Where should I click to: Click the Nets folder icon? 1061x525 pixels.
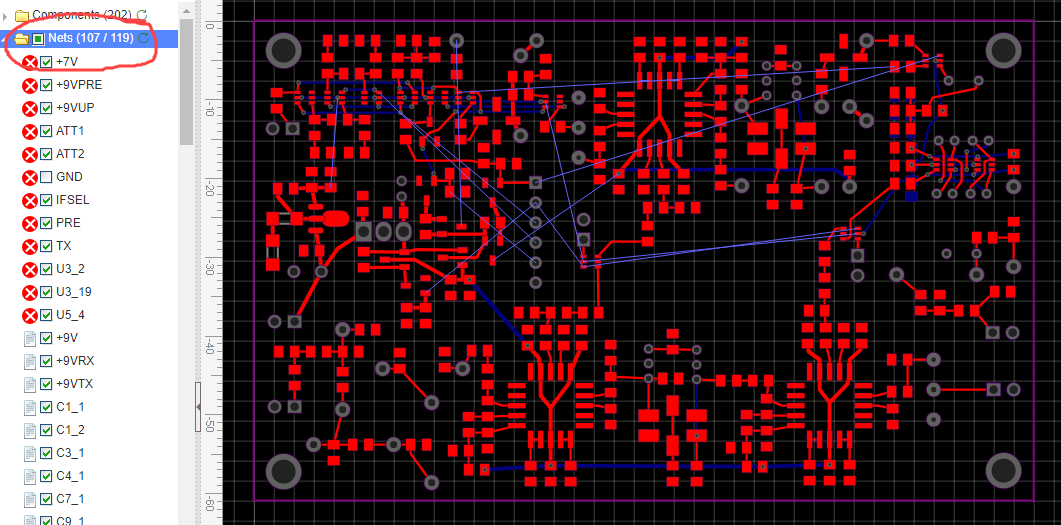(x=21, y=39)
